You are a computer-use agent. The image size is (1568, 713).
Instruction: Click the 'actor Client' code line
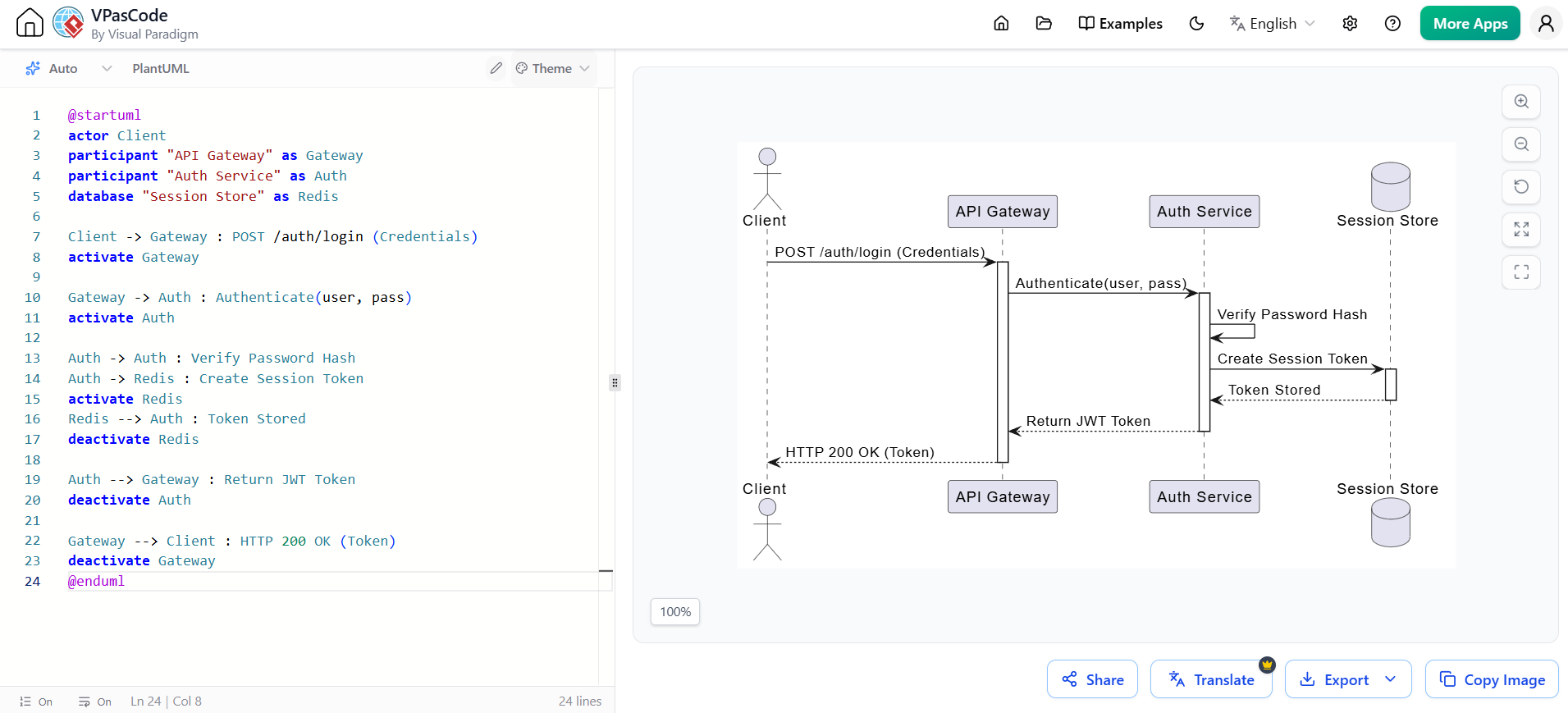click(x=117, y=135)
